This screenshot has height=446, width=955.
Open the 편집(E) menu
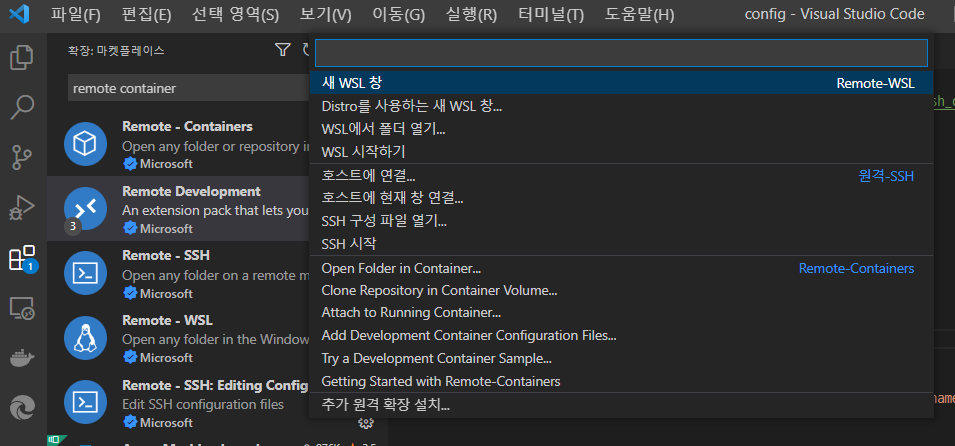146,15
